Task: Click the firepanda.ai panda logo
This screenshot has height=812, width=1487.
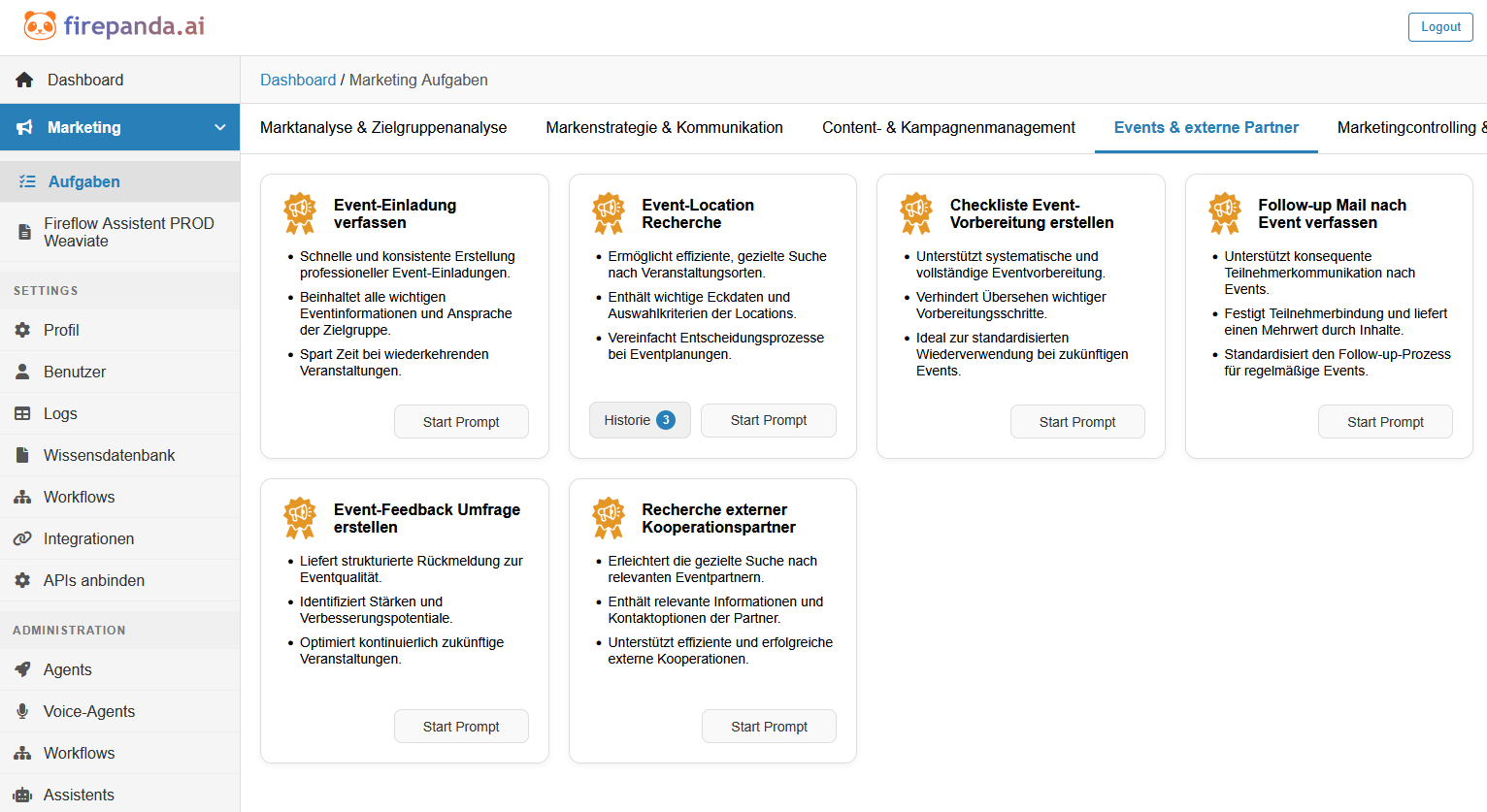Action: click(x=40, y=26)
